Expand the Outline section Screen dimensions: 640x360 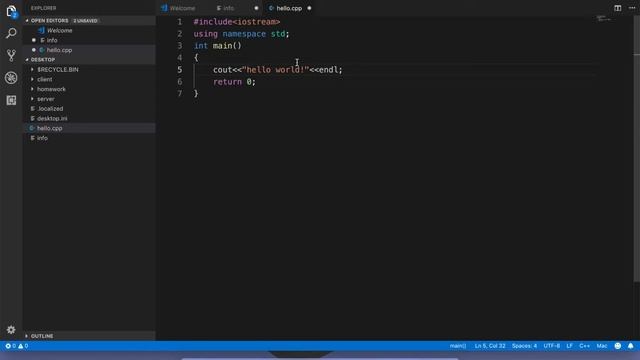[89, 336]
